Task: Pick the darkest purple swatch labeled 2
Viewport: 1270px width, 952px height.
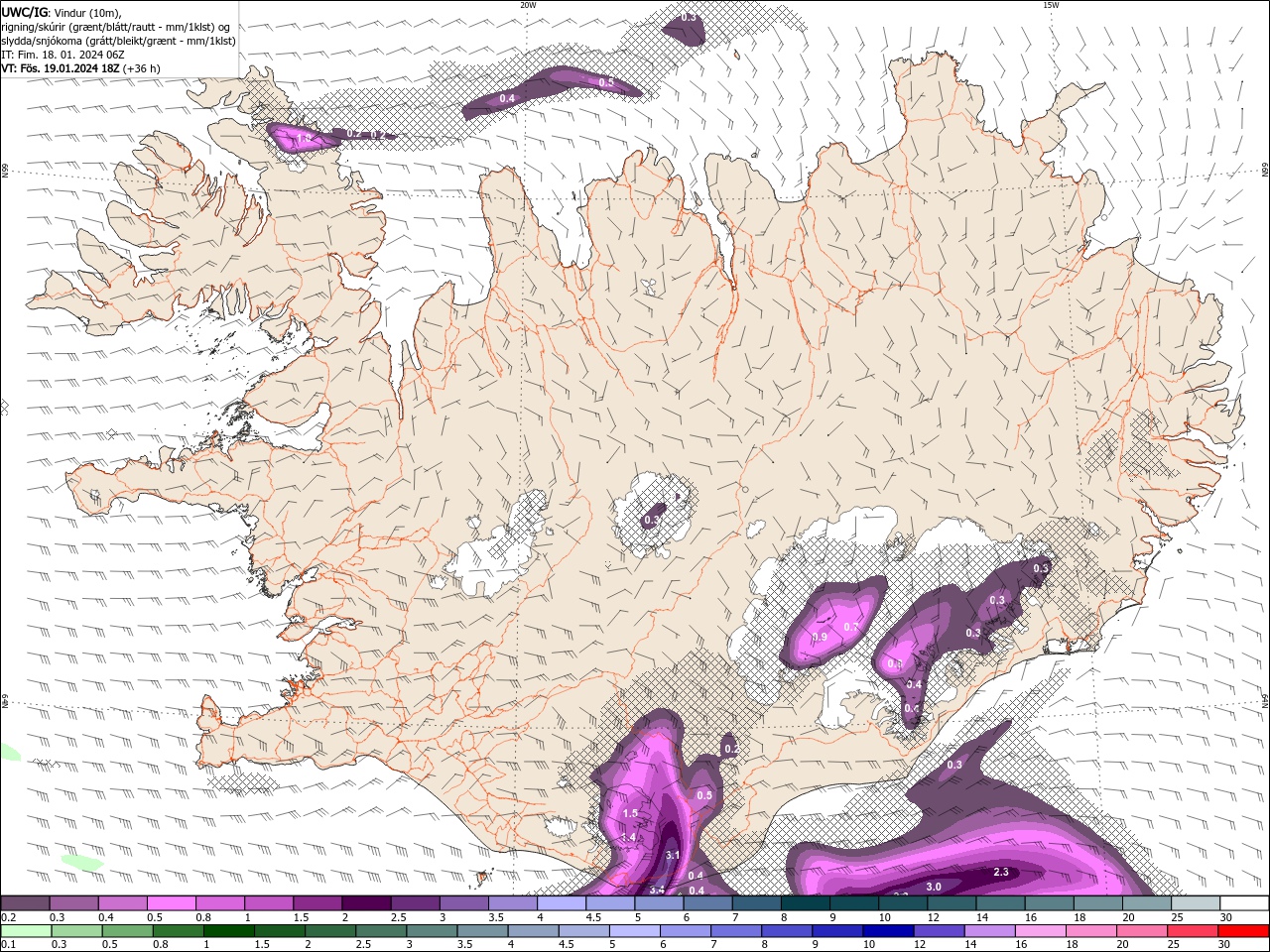Action: point(365,903)
